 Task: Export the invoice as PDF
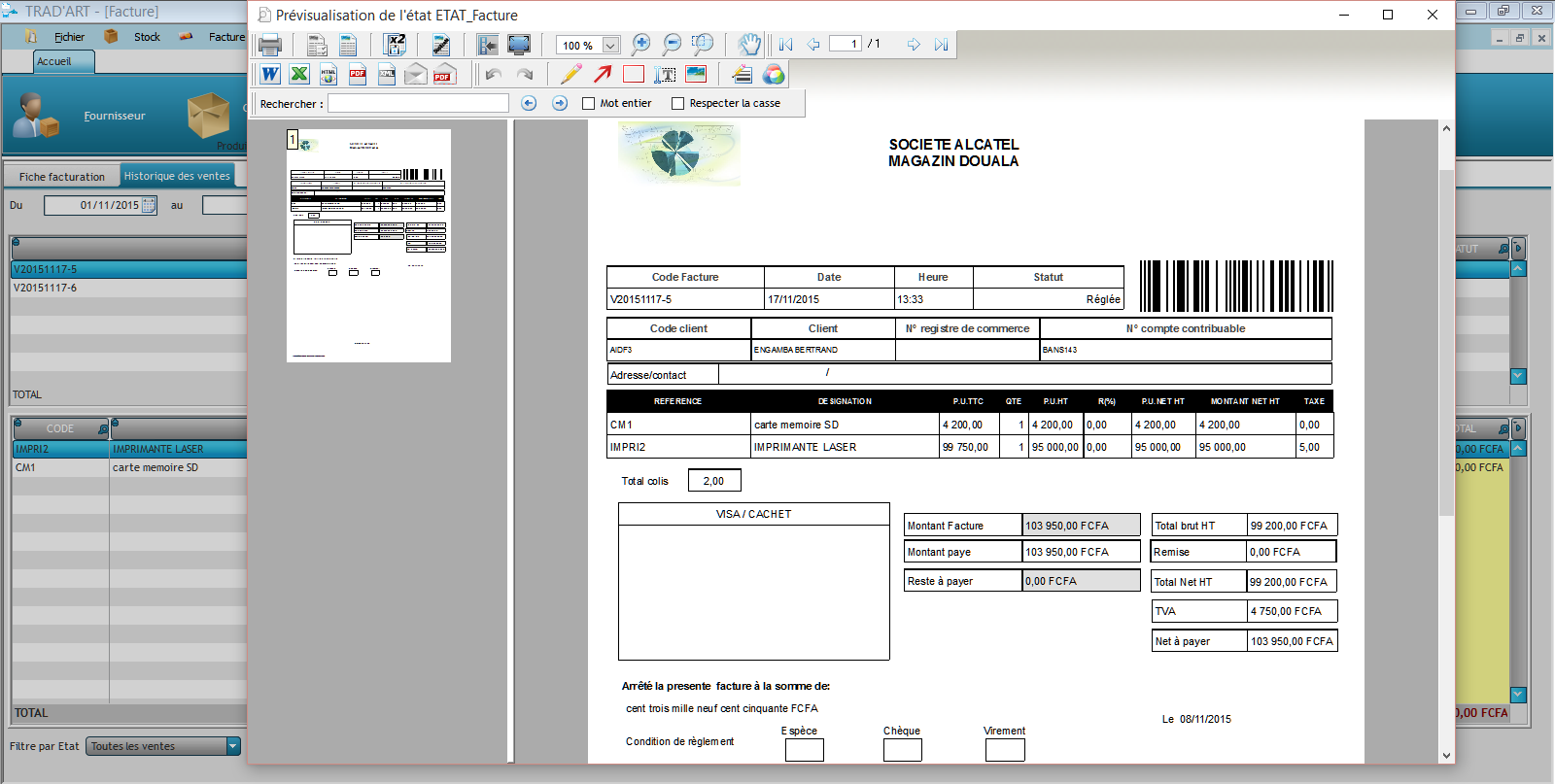pyautogui.click(x=358, y=74)
